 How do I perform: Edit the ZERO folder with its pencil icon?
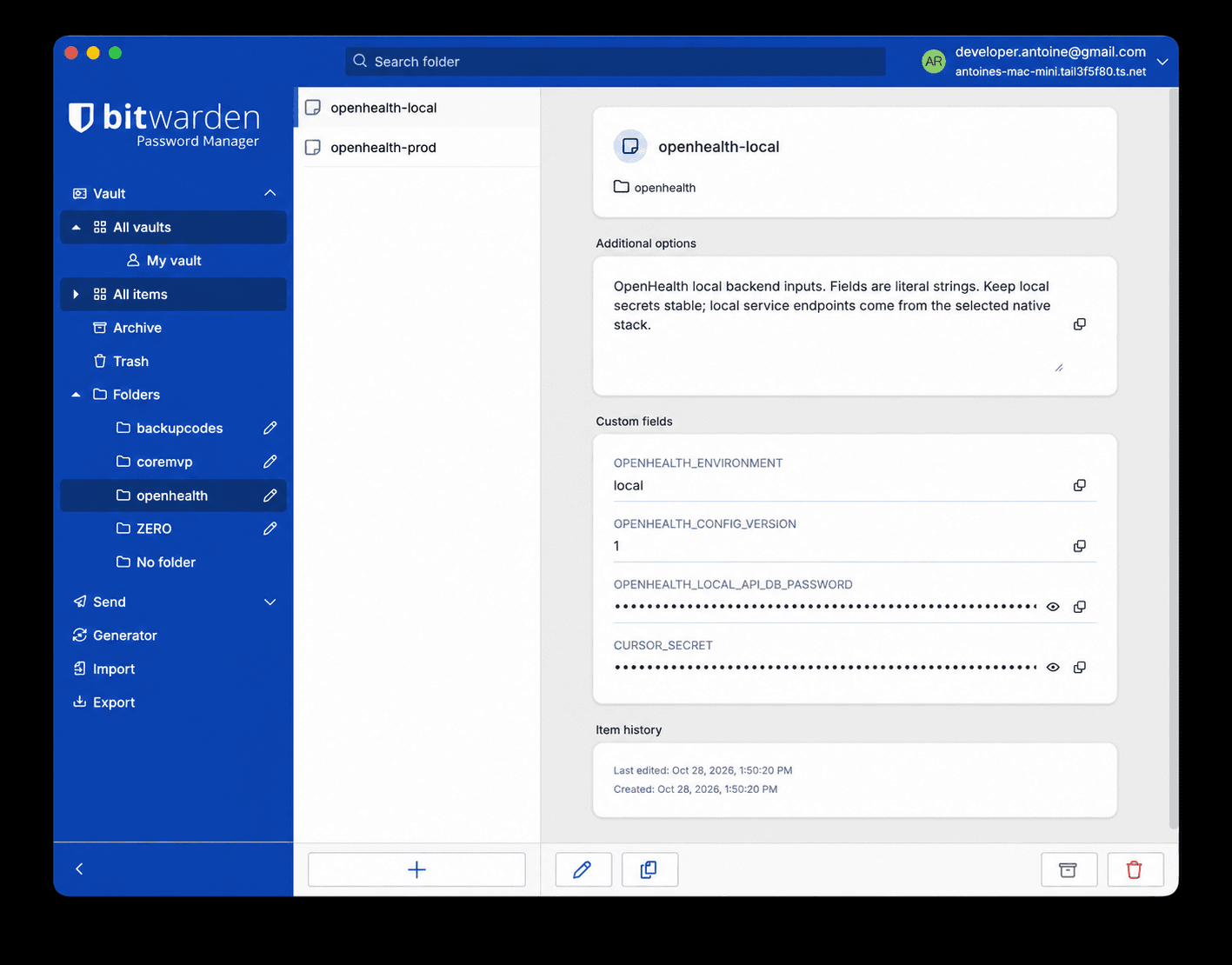[x=270, y=529]
